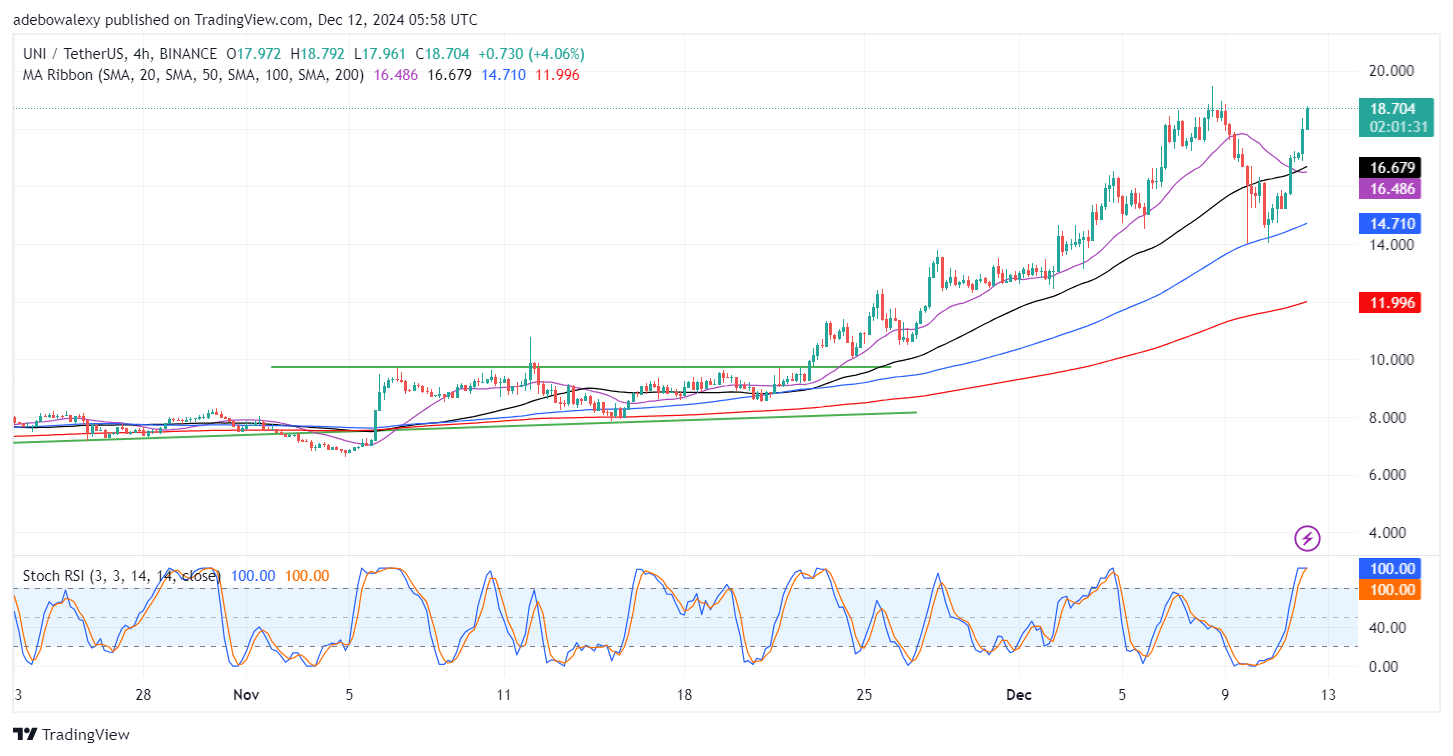1453x756 pixels.
Task: Click the purple SMA 20 label 16.486
Action: [1392, 188]
